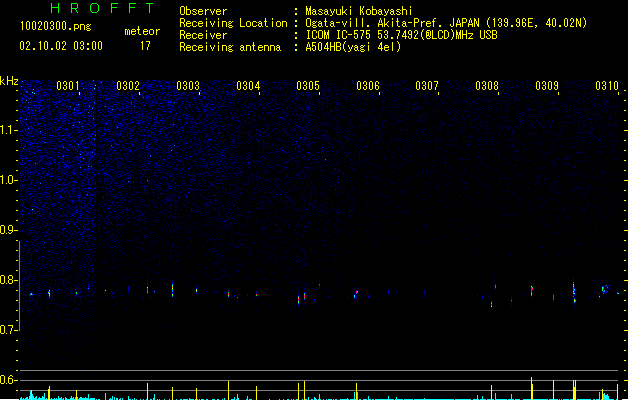Viewport: 629px width, 400px height.
Task: Click the 0.8 kHz axis label
Action: pos(8,280)
